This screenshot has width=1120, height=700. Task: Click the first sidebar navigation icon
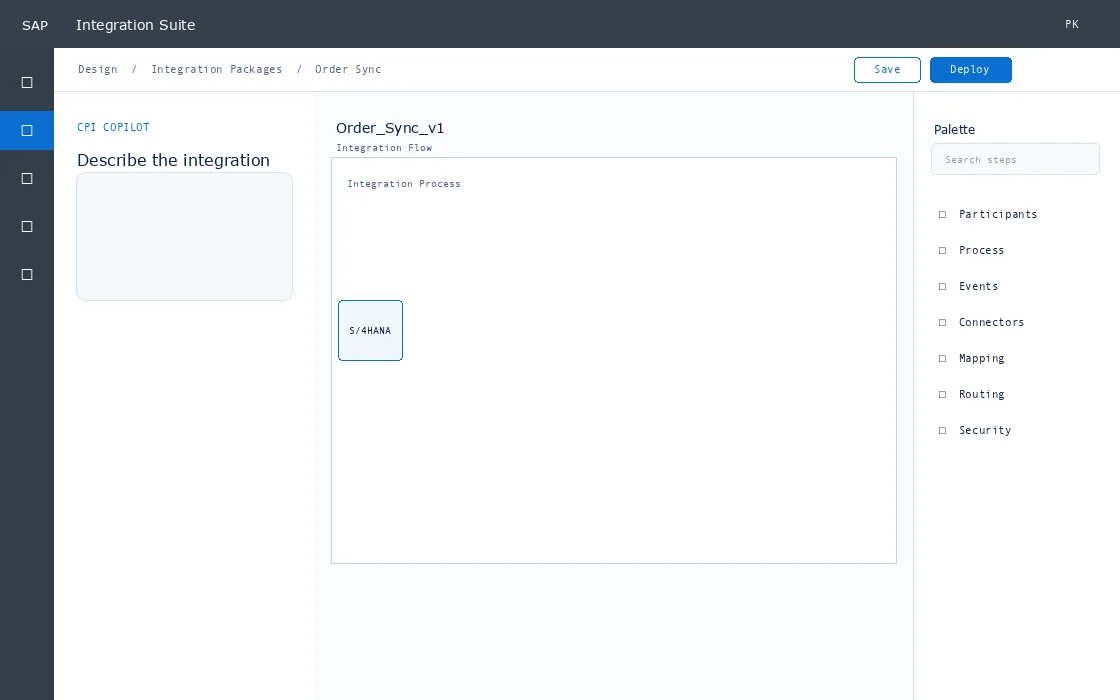click(x=27, y=83)
